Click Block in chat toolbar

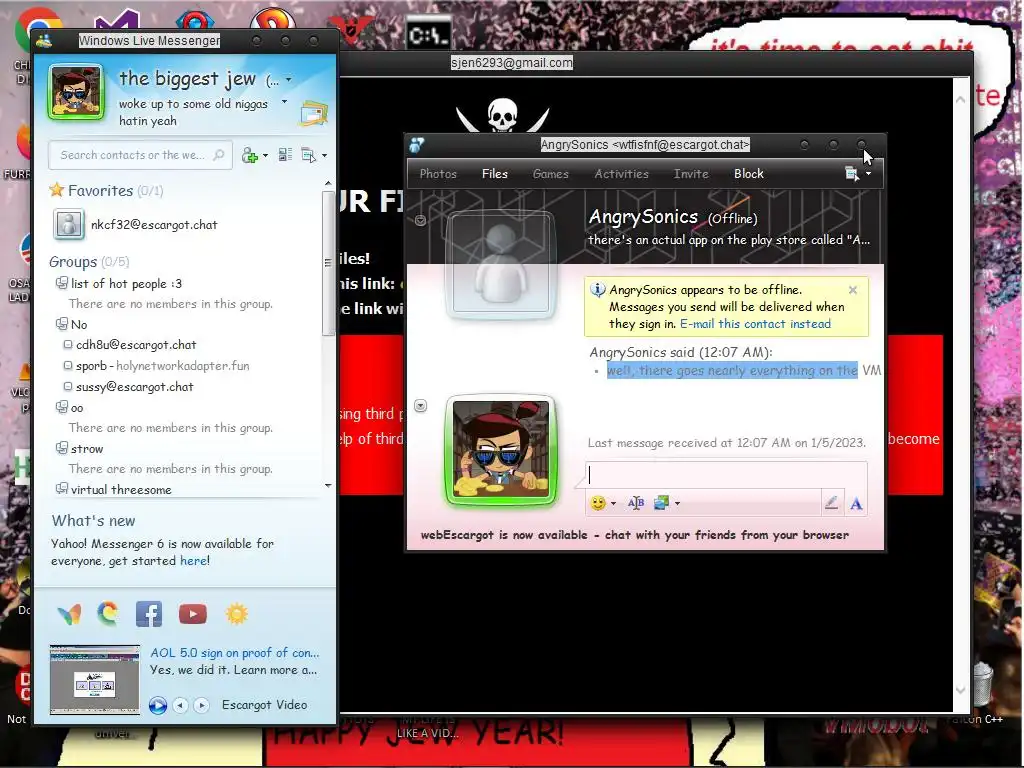coord(748,174)
